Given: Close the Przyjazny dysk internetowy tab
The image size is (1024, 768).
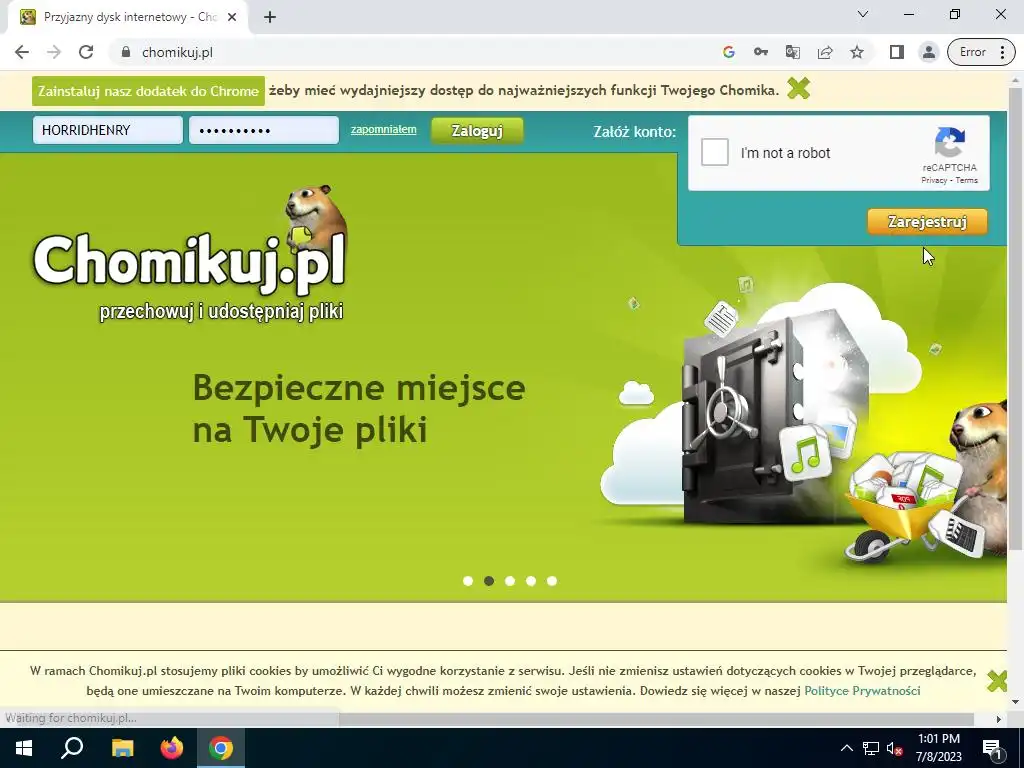Looking at the screenshot, I should 232,17.
